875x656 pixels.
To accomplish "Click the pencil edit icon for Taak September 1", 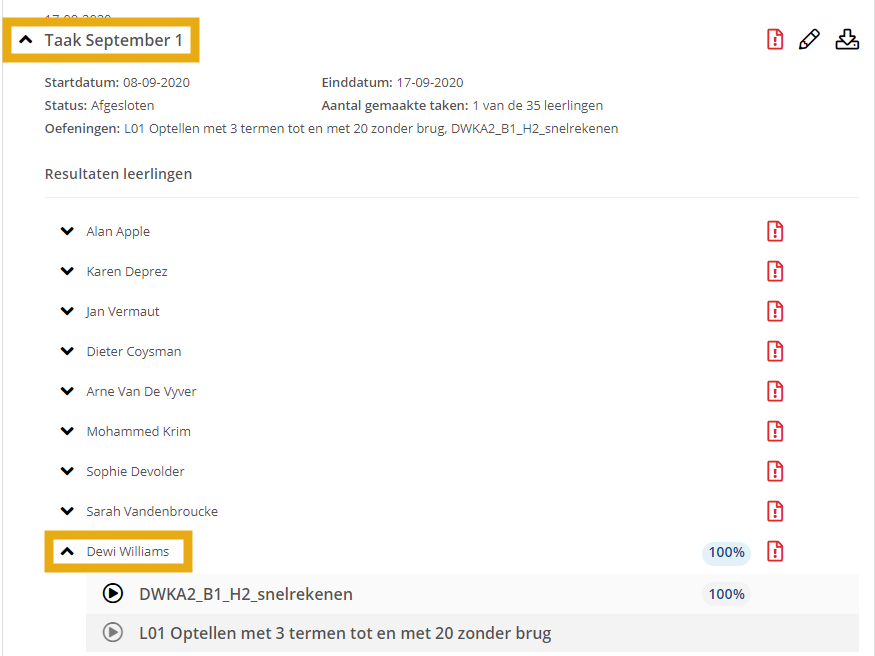I will tap(809, 40).
